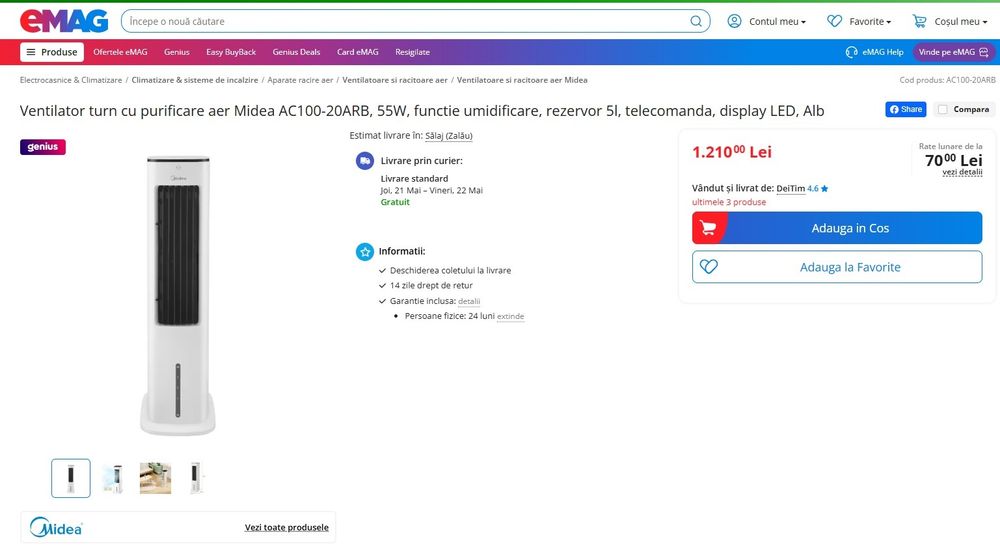This screenshot has width=1000, height=550.
Task: Click the search magnifier icon
Action: click(x=696, y=21)
